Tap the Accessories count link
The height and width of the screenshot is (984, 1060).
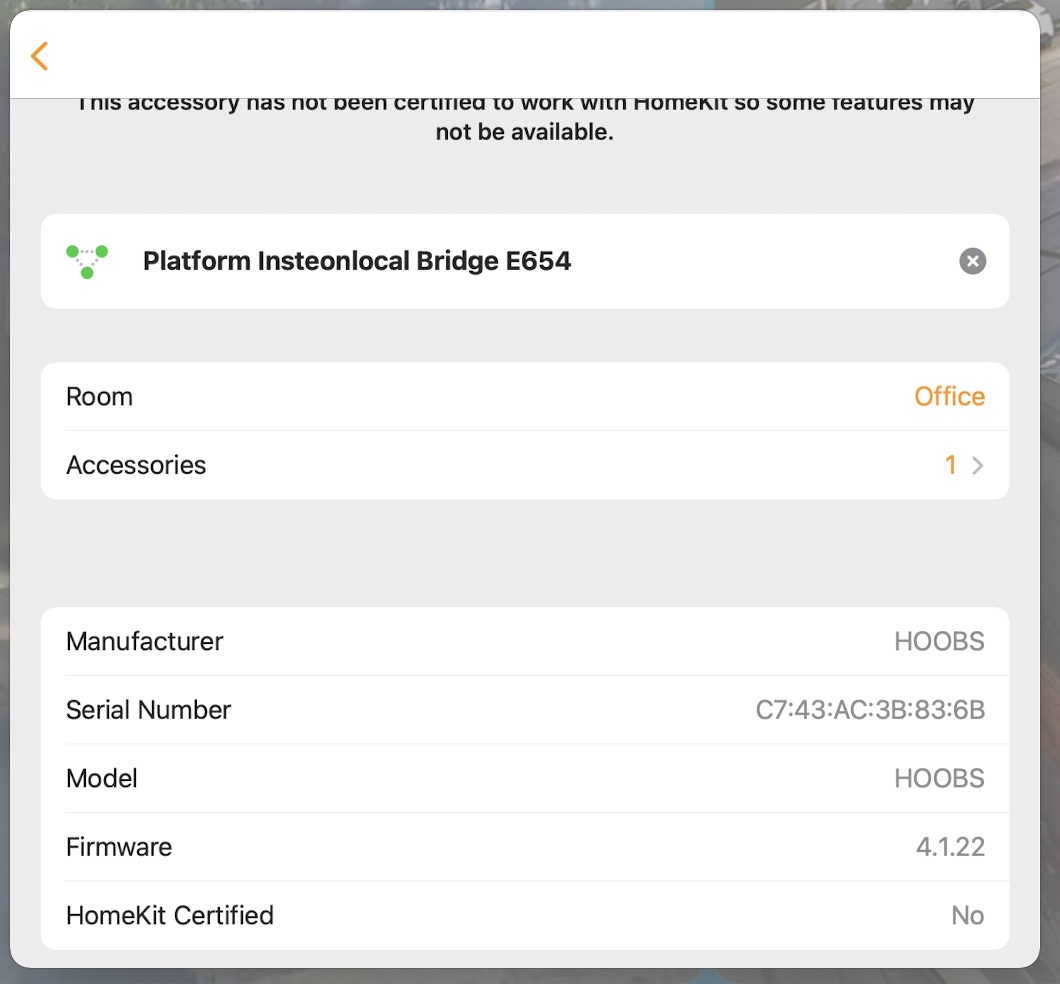click(x=951, y=465)
